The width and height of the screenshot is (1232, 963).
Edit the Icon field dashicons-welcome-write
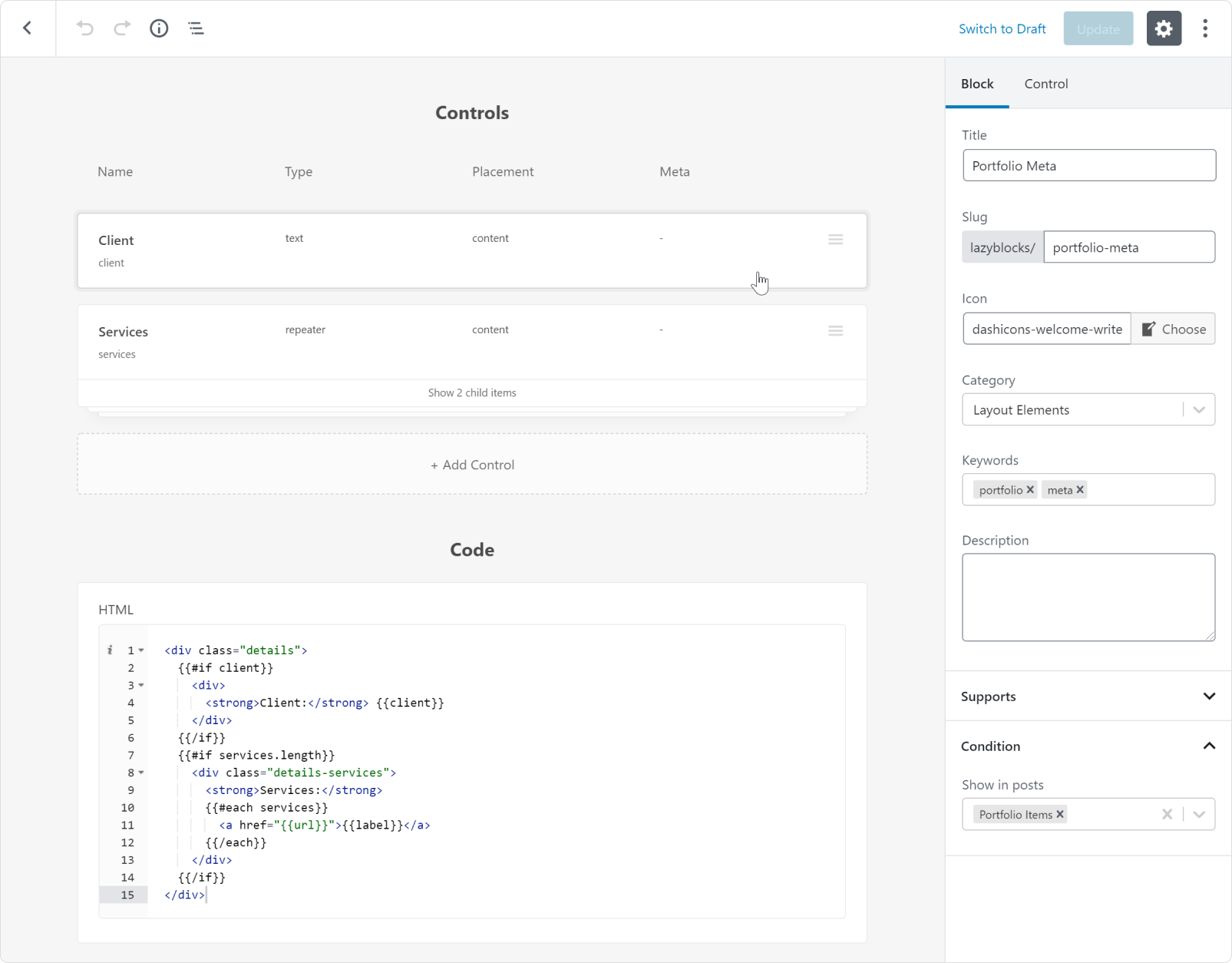click(1047, 329)
